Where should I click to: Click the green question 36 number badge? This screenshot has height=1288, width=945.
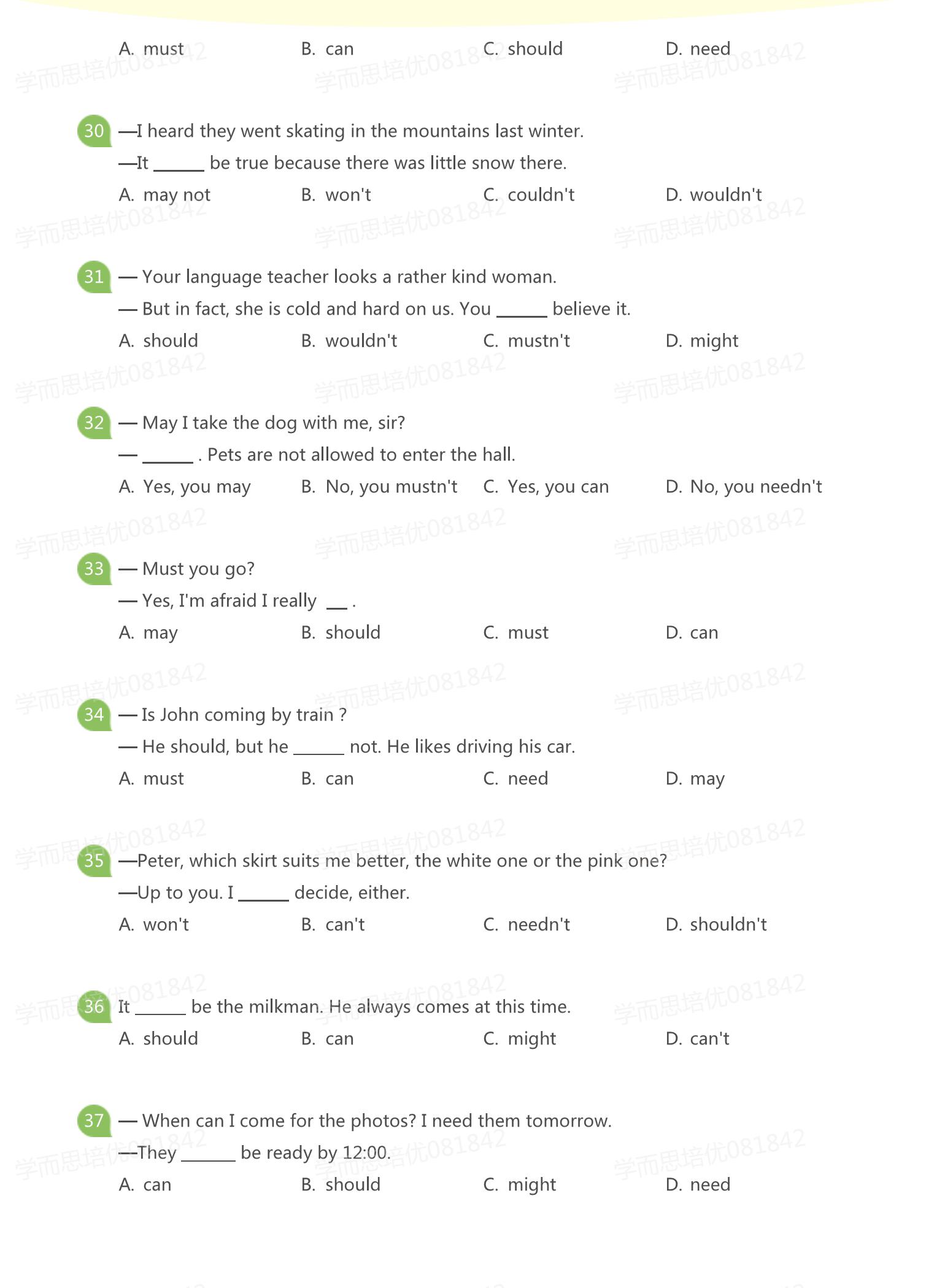click(94, 1006)
